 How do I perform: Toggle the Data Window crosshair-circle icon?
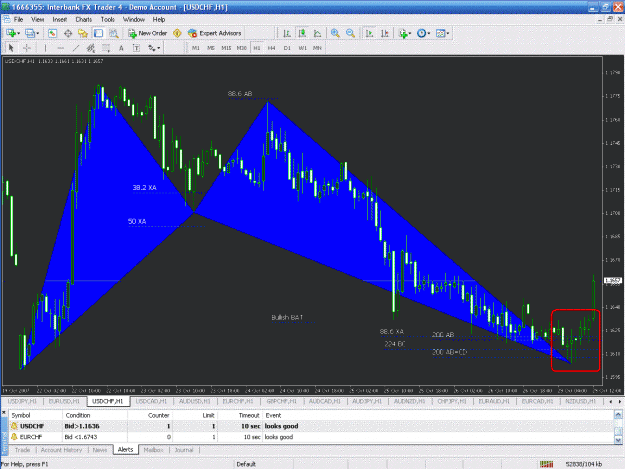[68, 33]
